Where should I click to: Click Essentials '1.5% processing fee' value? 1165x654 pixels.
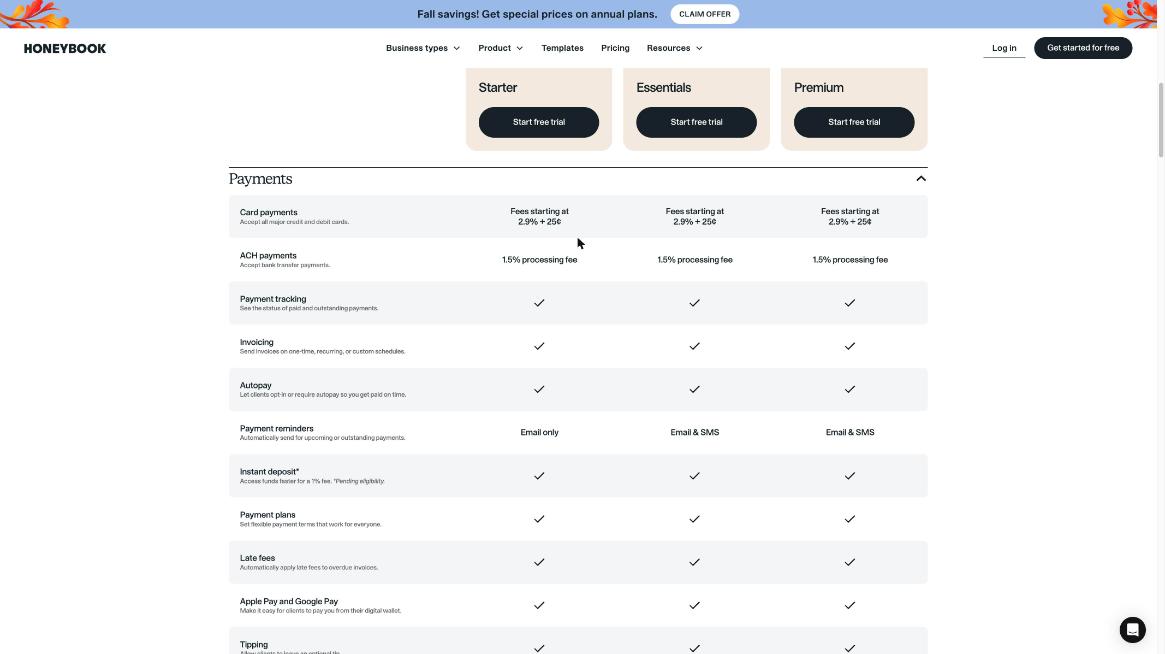695,260
